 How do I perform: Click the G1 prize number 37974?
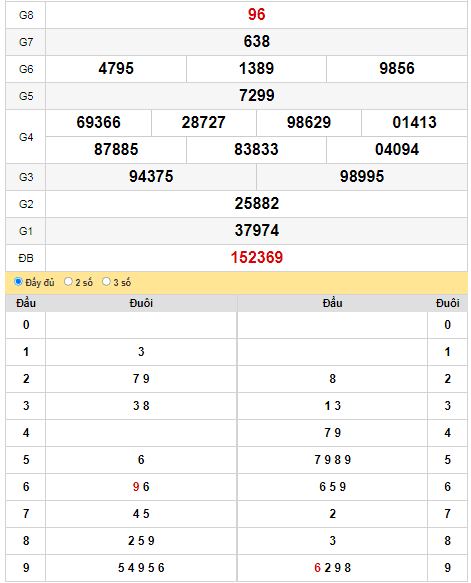tap(257, 231)
